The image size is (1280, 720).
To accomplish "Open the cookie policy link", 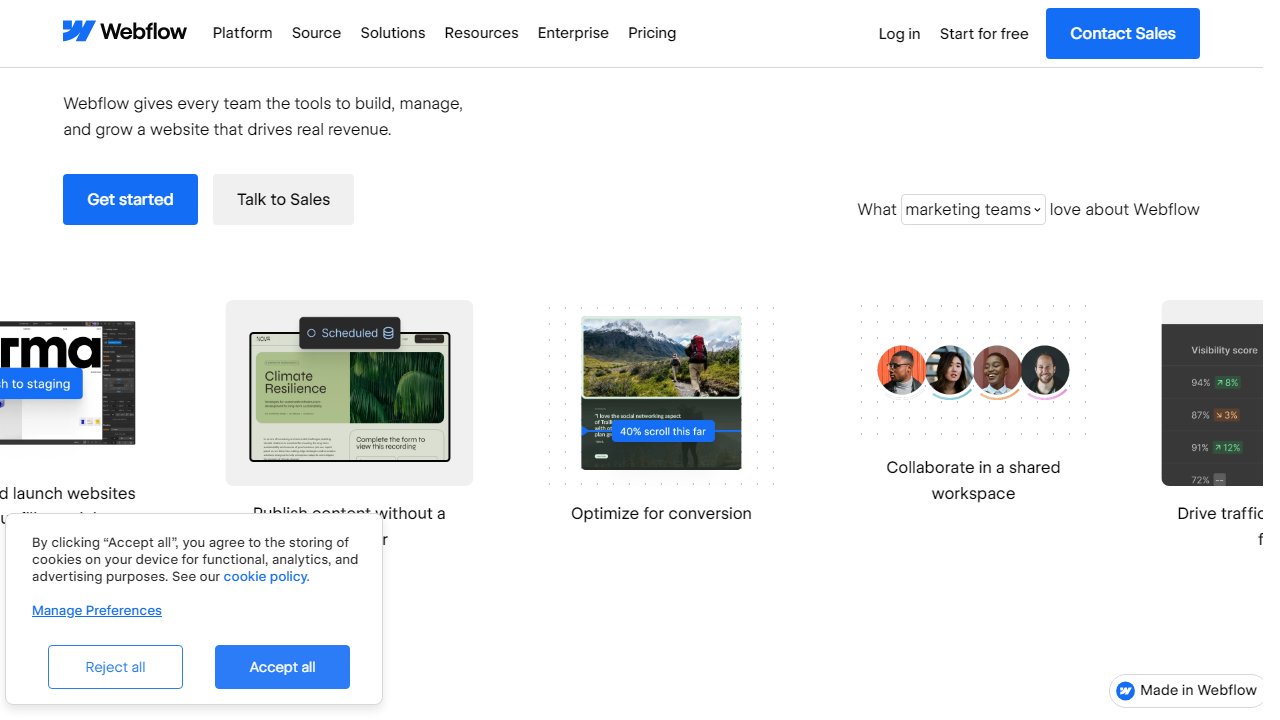I will point(266,576).
